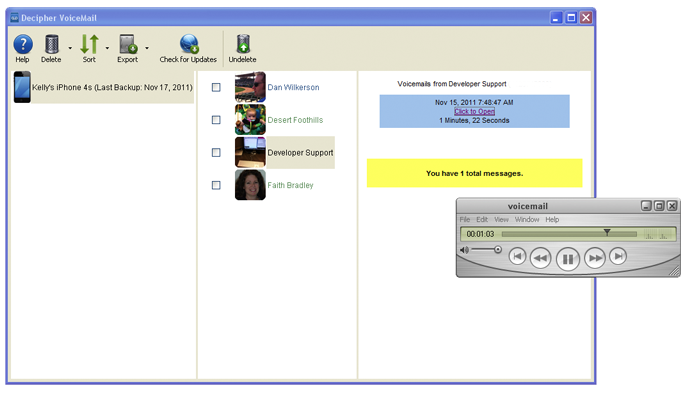Click the Undelete icon
Screen dimensions: 688x398
pyautogui.click(x=243, y=44)
